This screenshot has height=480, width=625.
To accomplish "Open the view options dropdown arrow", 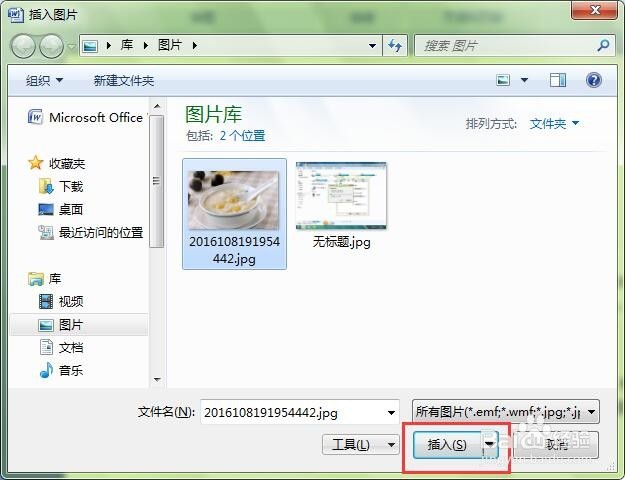I will click(525, 80).
